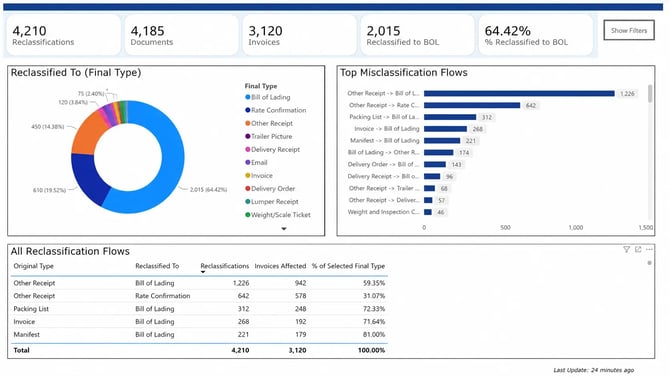Sort by Reclassifications column header
Viewport: 670px width, 377px height.
tap(224, 266)
